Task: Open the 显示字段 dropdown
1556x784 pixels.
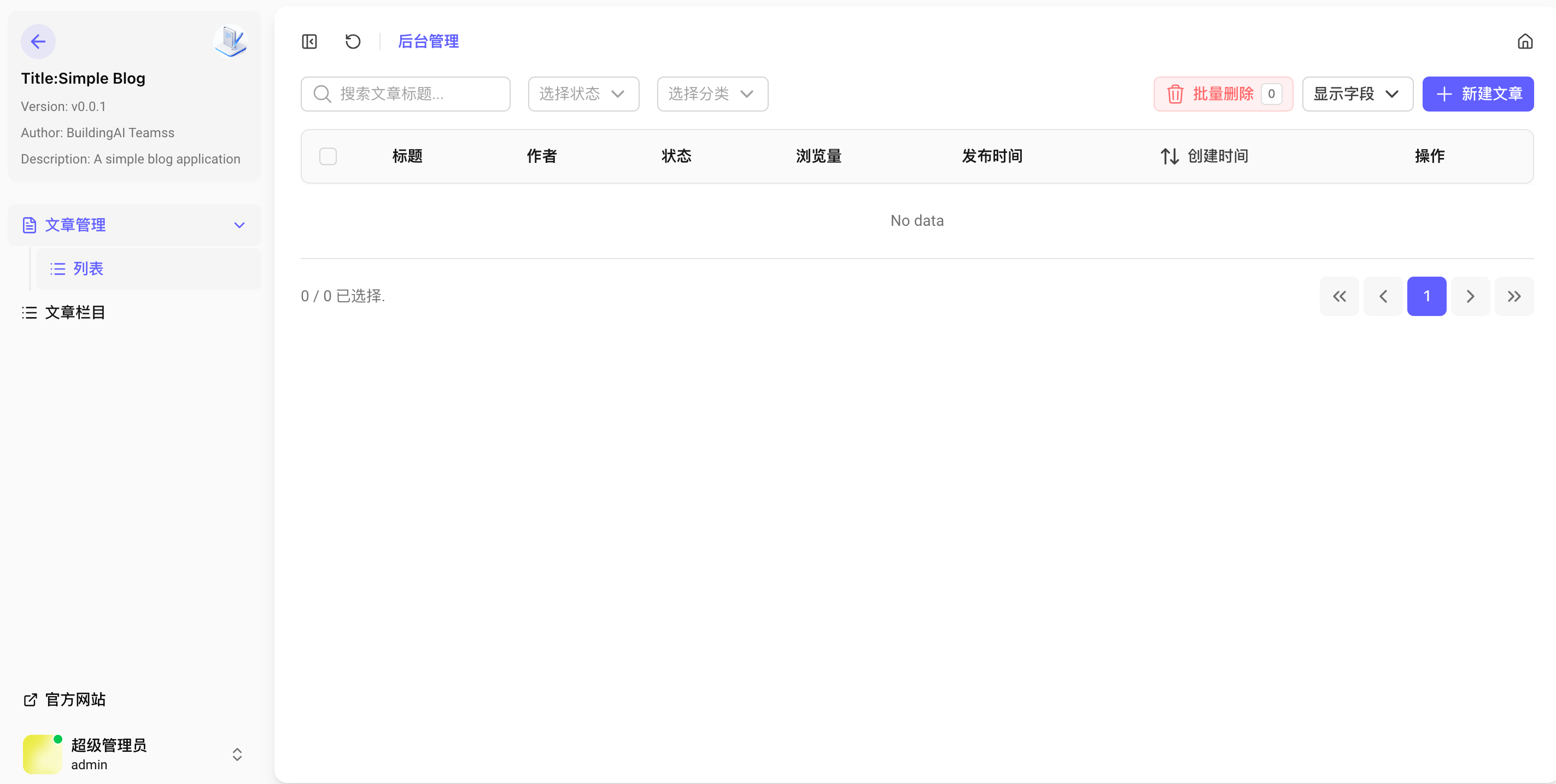Action: (x=1356, y=94)
